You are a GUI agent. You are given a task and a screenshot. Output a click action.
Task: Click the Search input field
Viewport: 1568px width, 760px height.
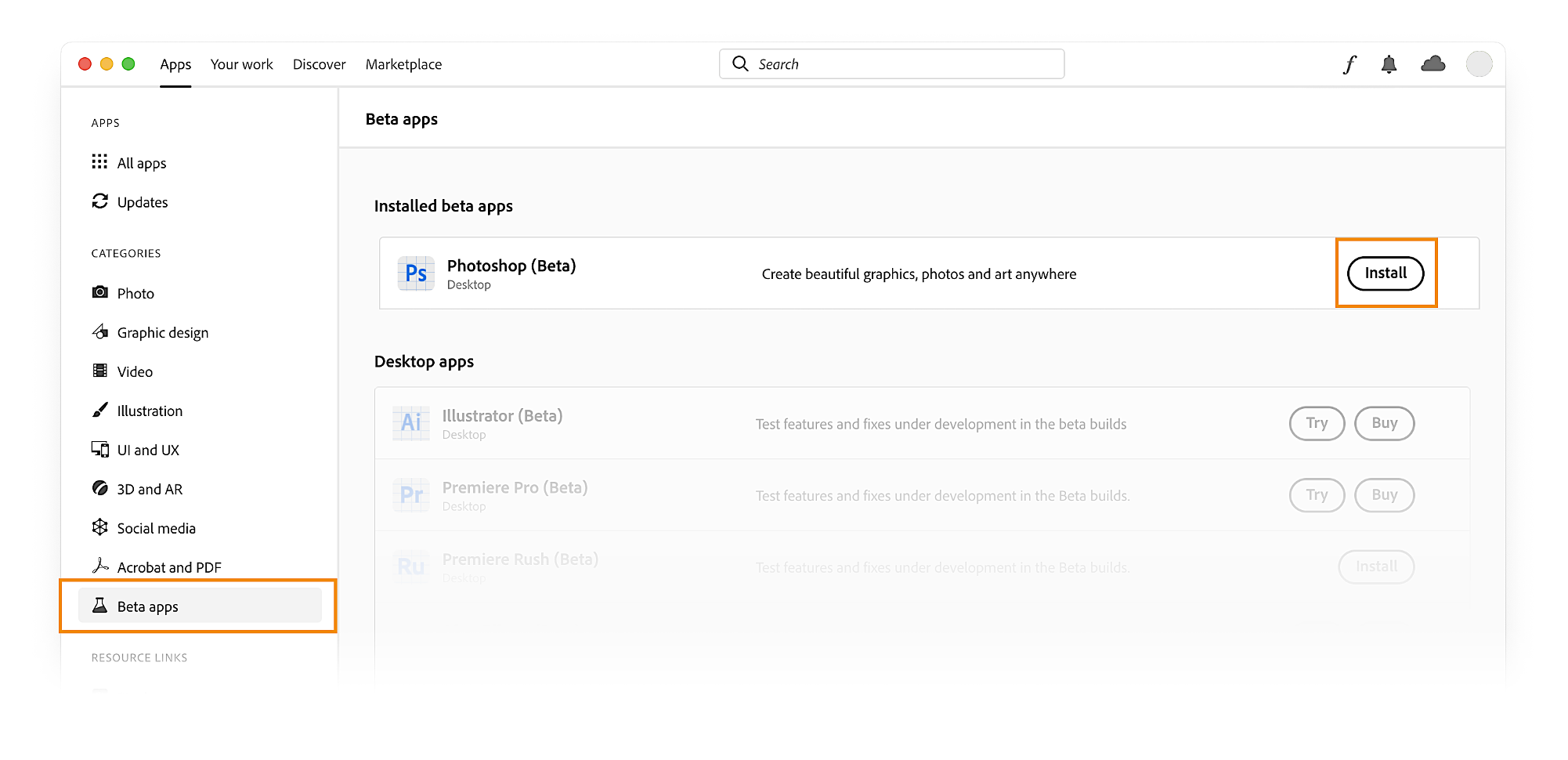click(x=891, y=64)
